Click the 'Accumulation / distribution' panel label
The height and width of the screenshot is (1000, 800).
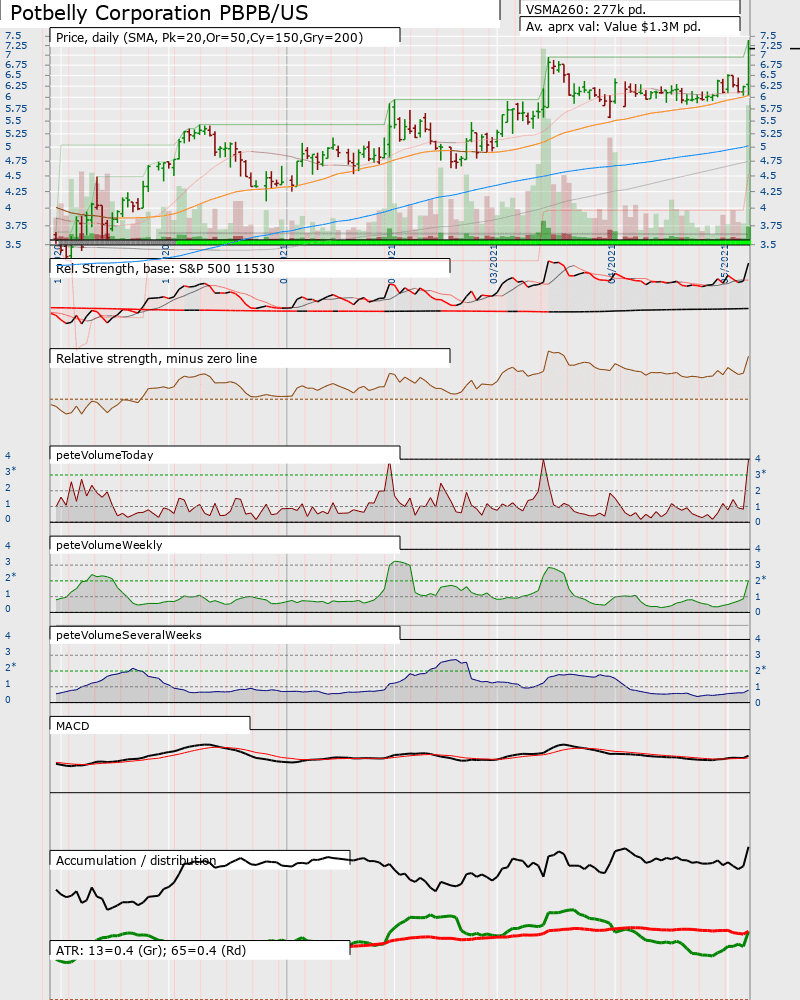136,860
